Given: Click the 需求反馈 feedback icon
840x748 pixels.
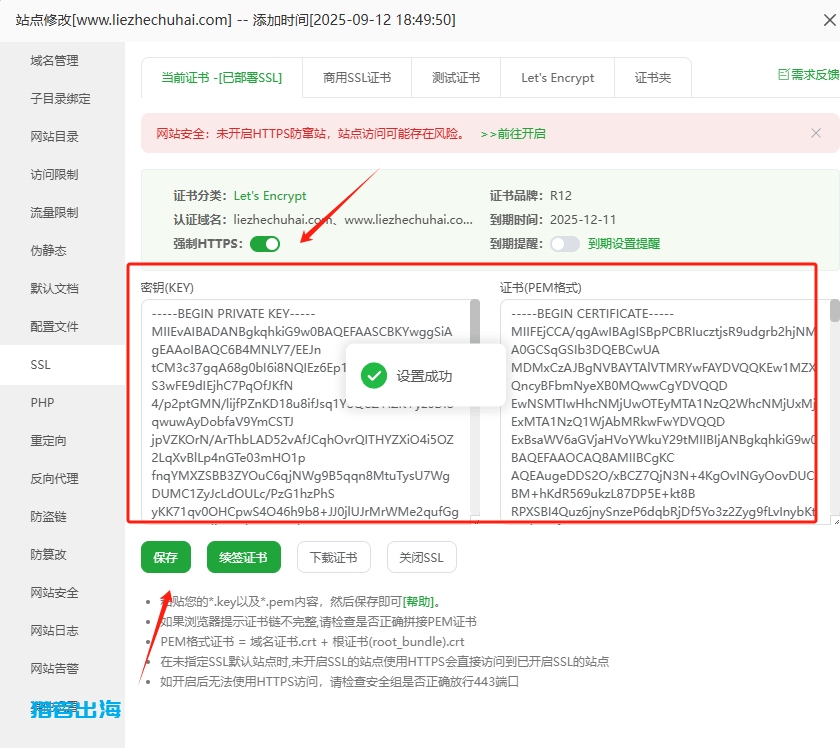Looking at the screenshot, I should click(784, 75).
